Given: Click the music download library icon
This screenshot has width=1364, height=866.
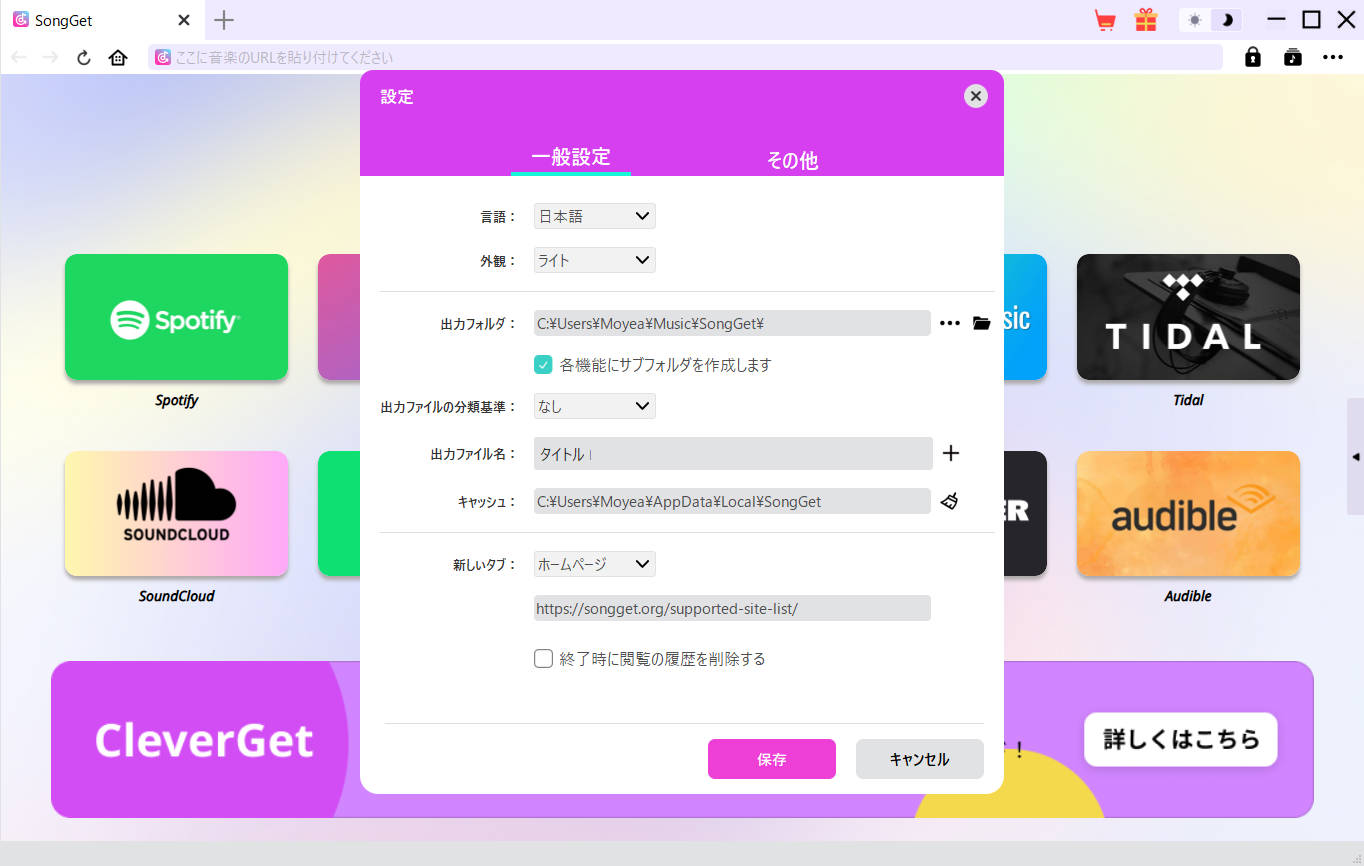Looking at the screenshot, I should click(1292, 57).
